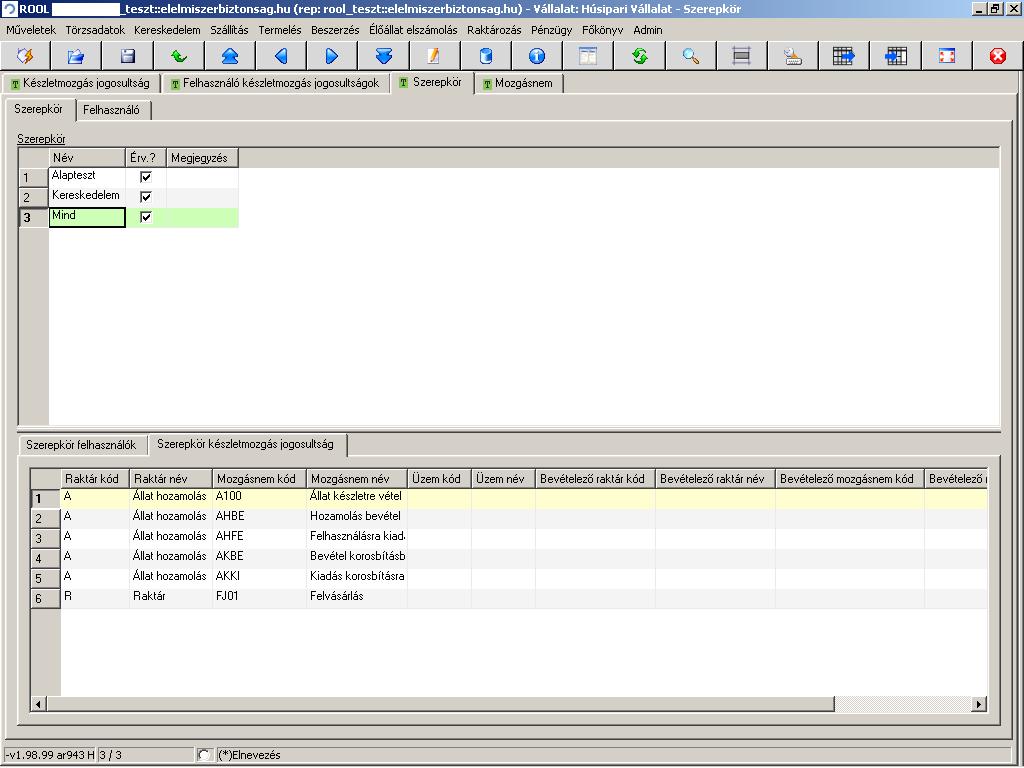Click the save floppy disk toolbar icon
This screenshot has width=1024, height=768.
[127, 56]
